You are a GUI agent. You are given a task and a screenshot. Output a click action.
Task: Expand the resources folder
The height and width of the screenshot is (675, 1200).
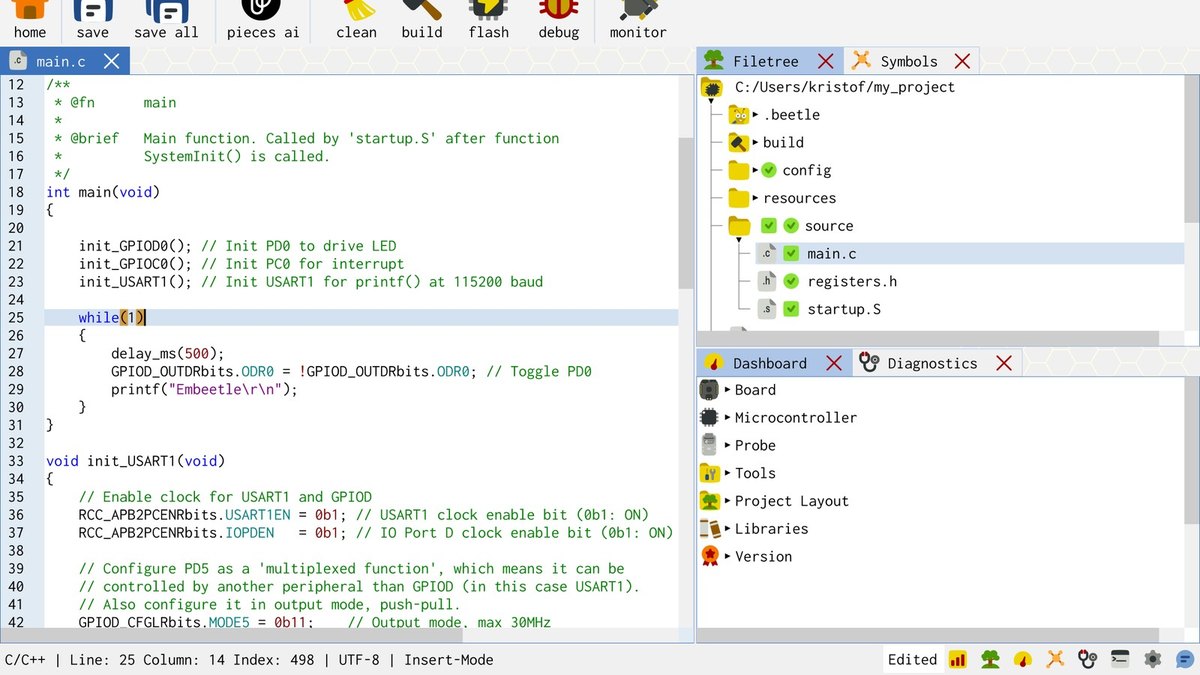click(x=755, y=198)
